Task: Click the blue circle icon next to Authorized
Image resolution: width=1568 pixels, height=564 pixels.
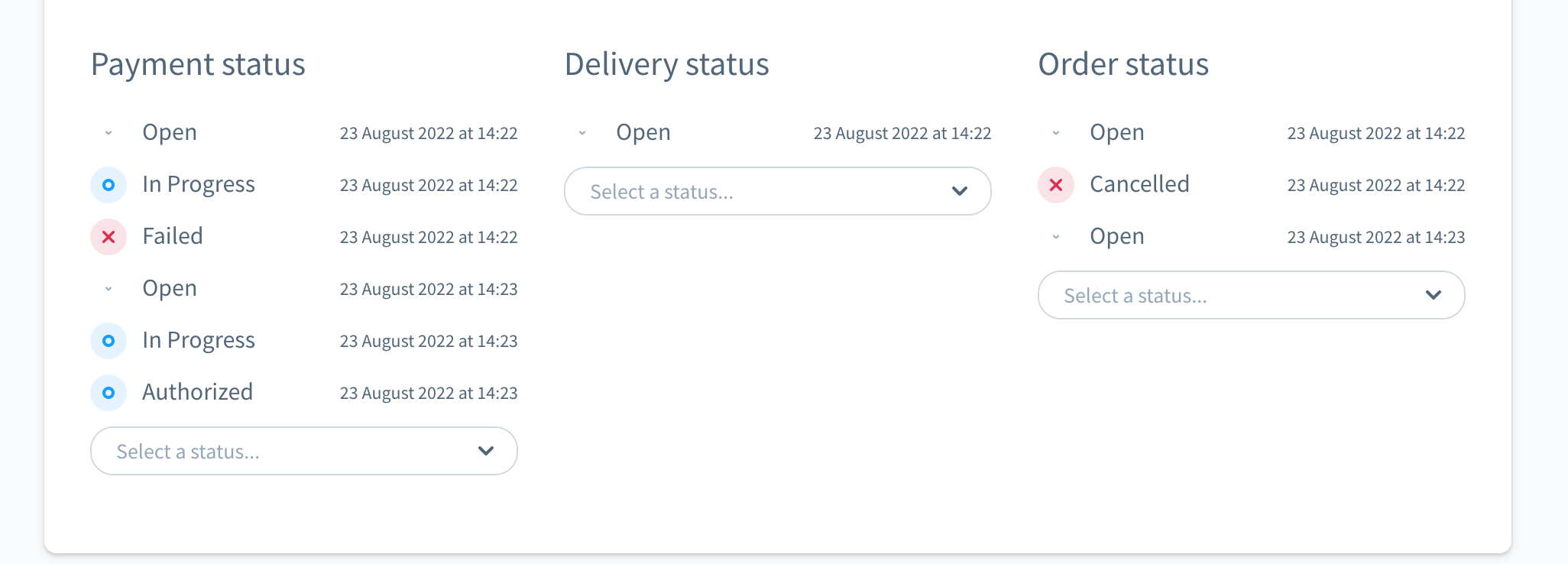Action: 108,393
